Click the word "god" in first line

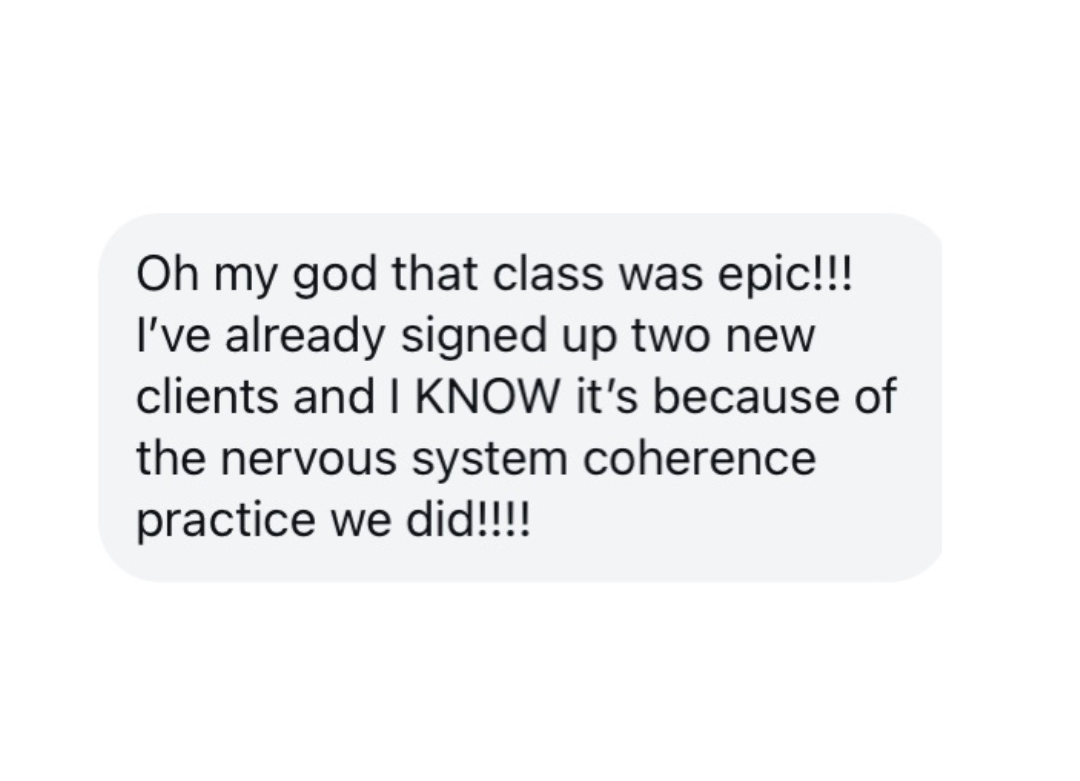click(336, 276)
